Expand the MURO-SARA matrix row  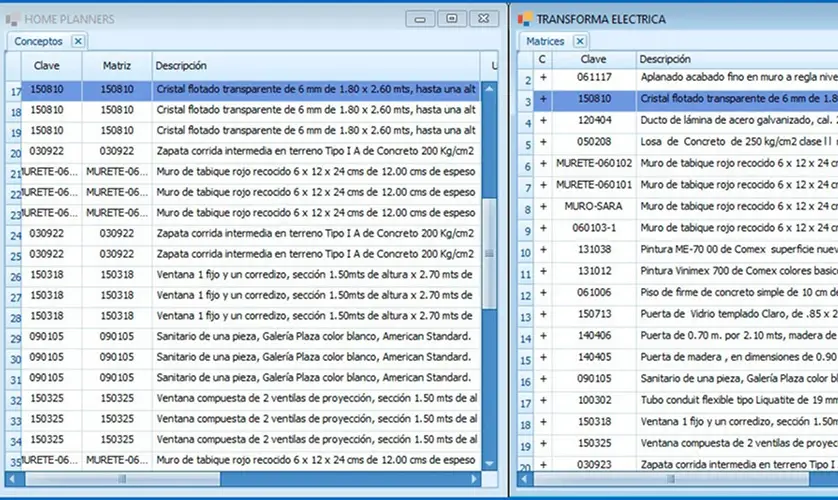pos(543,207)
